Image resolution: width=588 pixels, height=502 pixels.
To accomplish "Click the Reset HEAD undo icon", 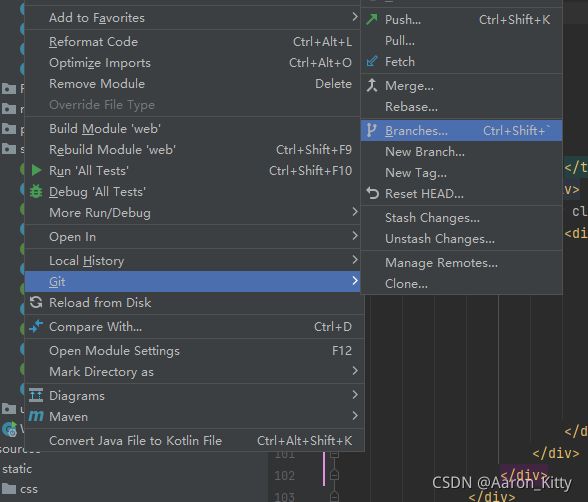I will click(372, 193).
